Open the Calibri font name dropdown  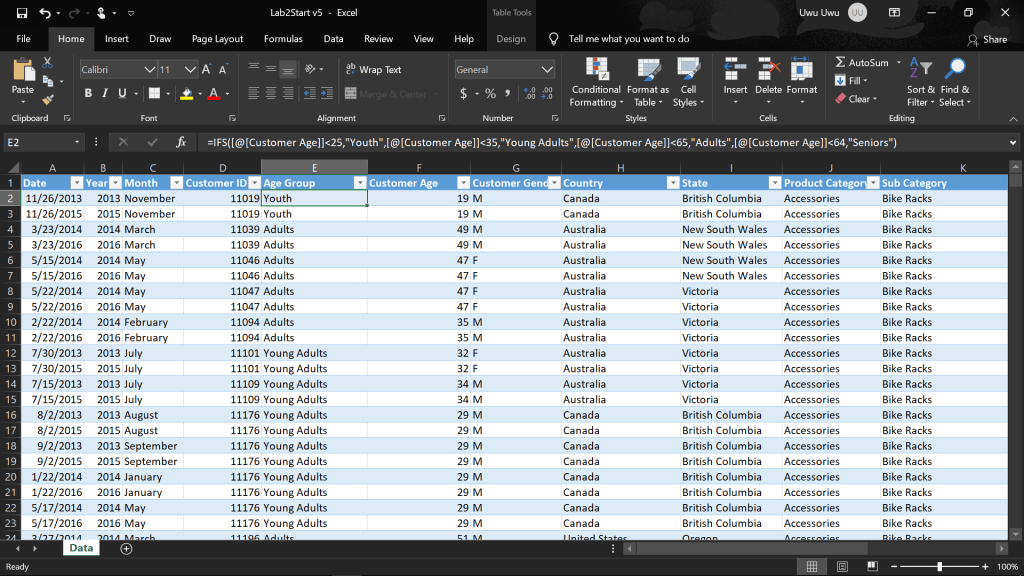coord(149,70)
